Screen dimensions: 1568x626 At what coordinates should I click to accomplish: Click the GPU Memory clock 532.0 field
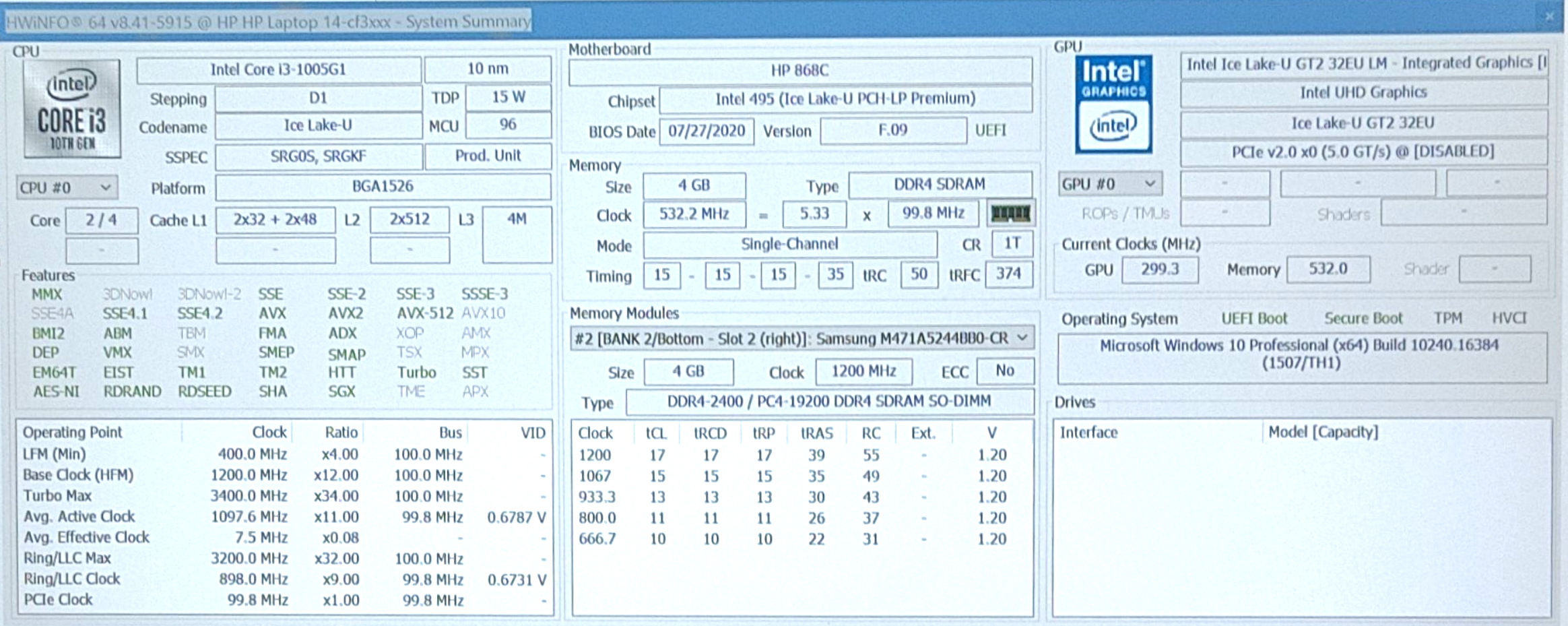click(x=1328, y=269)
